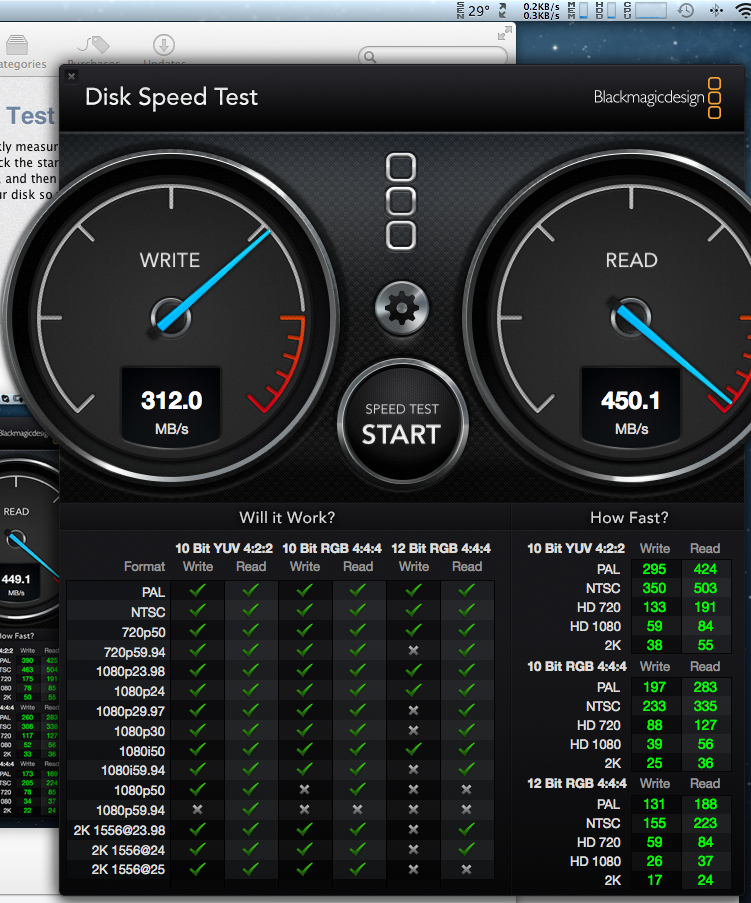
Task: Open Purchases in the App Store window
Action: click(x=94, y=51)
